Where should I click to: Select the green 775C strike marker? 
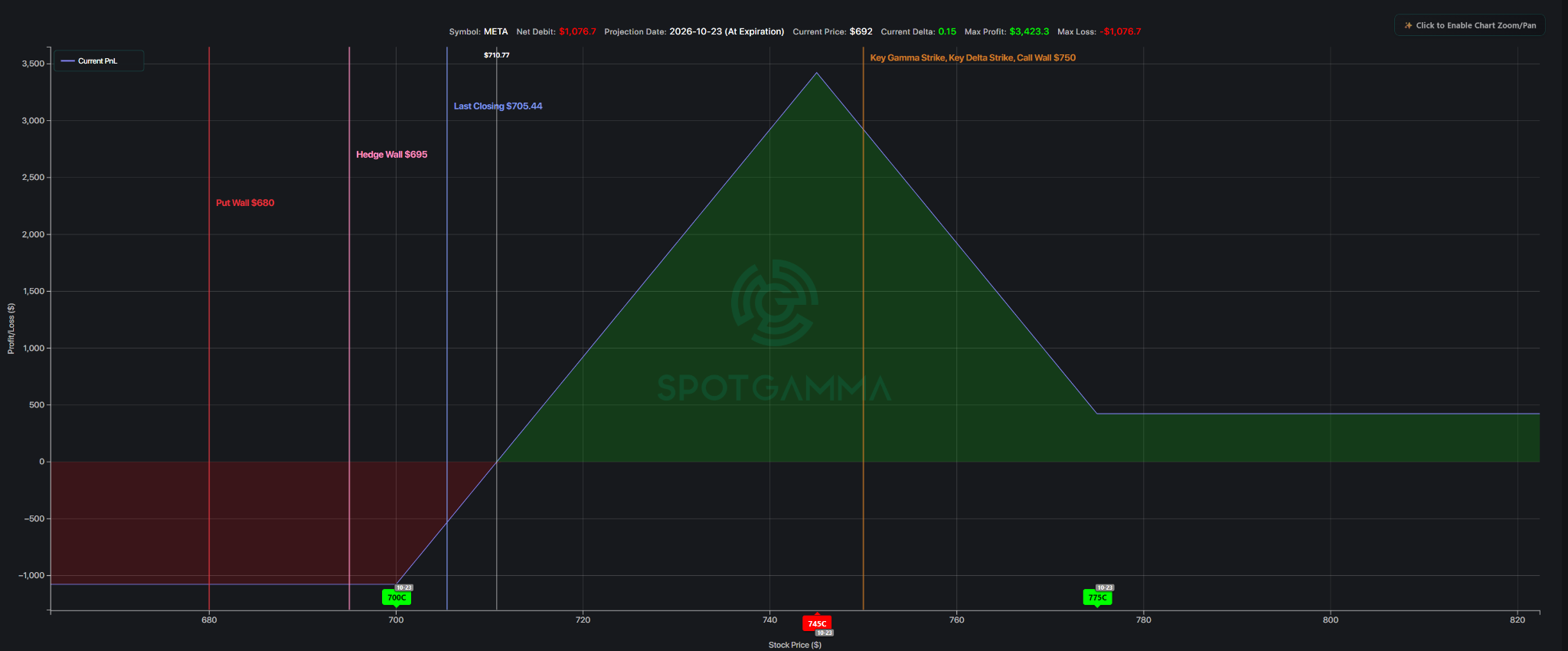[x=1097, y=597]
